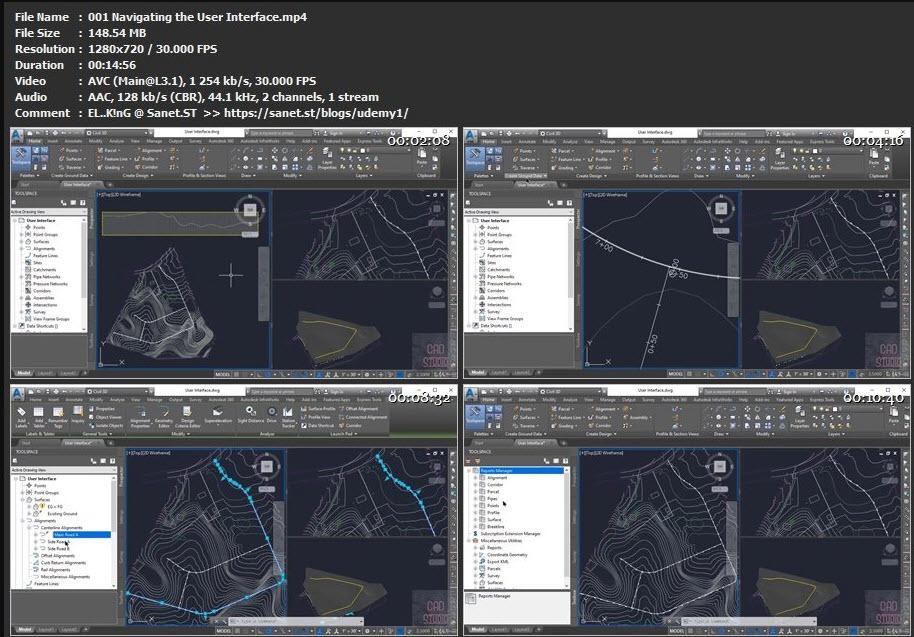Open Alignment Properties in the 00:08:32 frame
Viewport: 914px width, 637px height.
click(x=140, y=417)
